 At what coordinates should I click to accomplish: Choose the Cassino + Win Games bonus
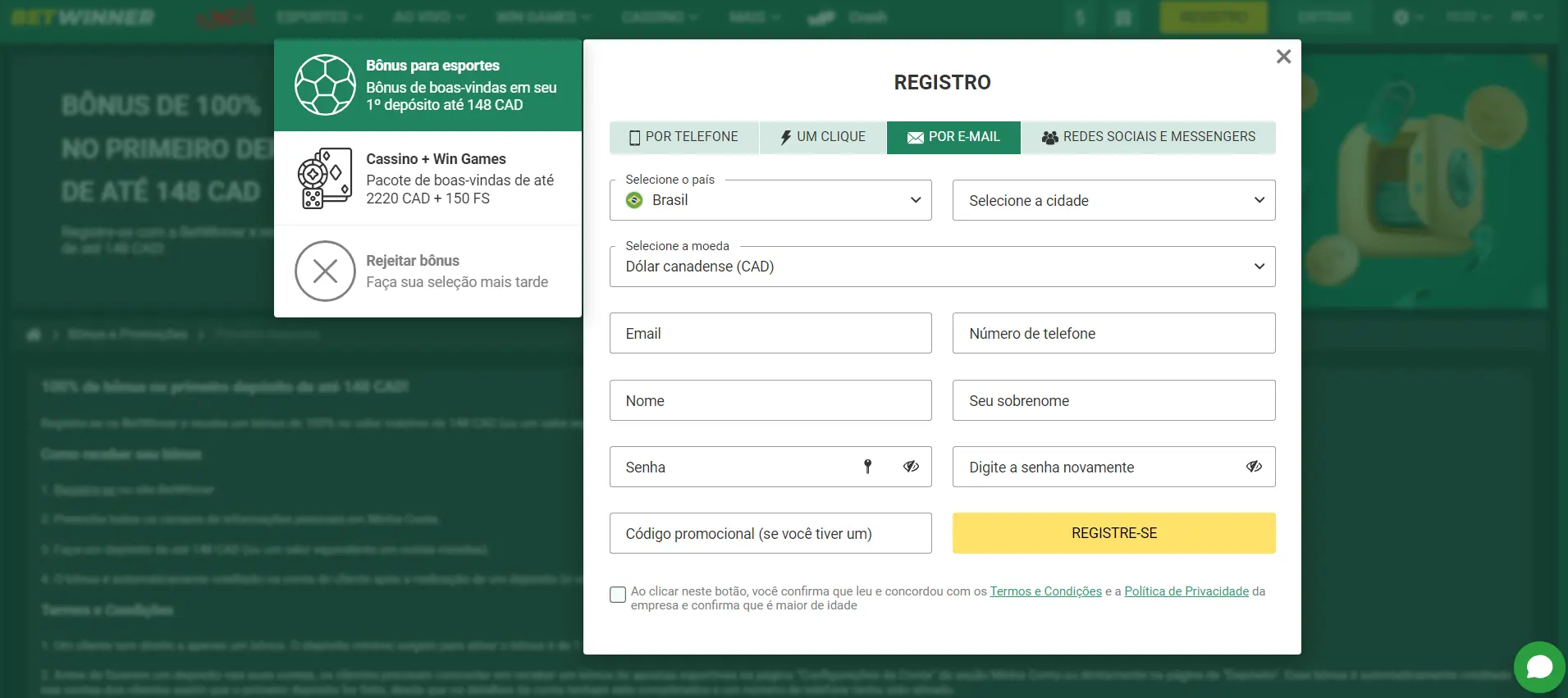pyautogui.click(x=427, y=178)
